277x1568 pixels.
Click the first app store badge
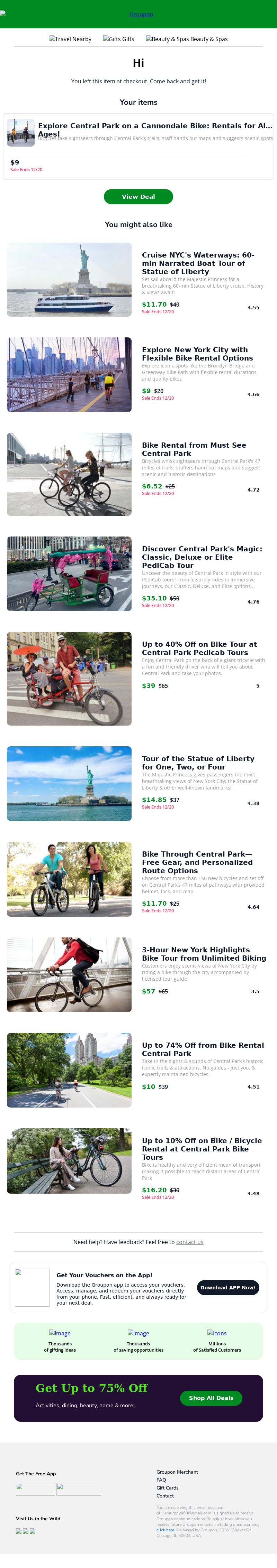[x=35, y=1489]
